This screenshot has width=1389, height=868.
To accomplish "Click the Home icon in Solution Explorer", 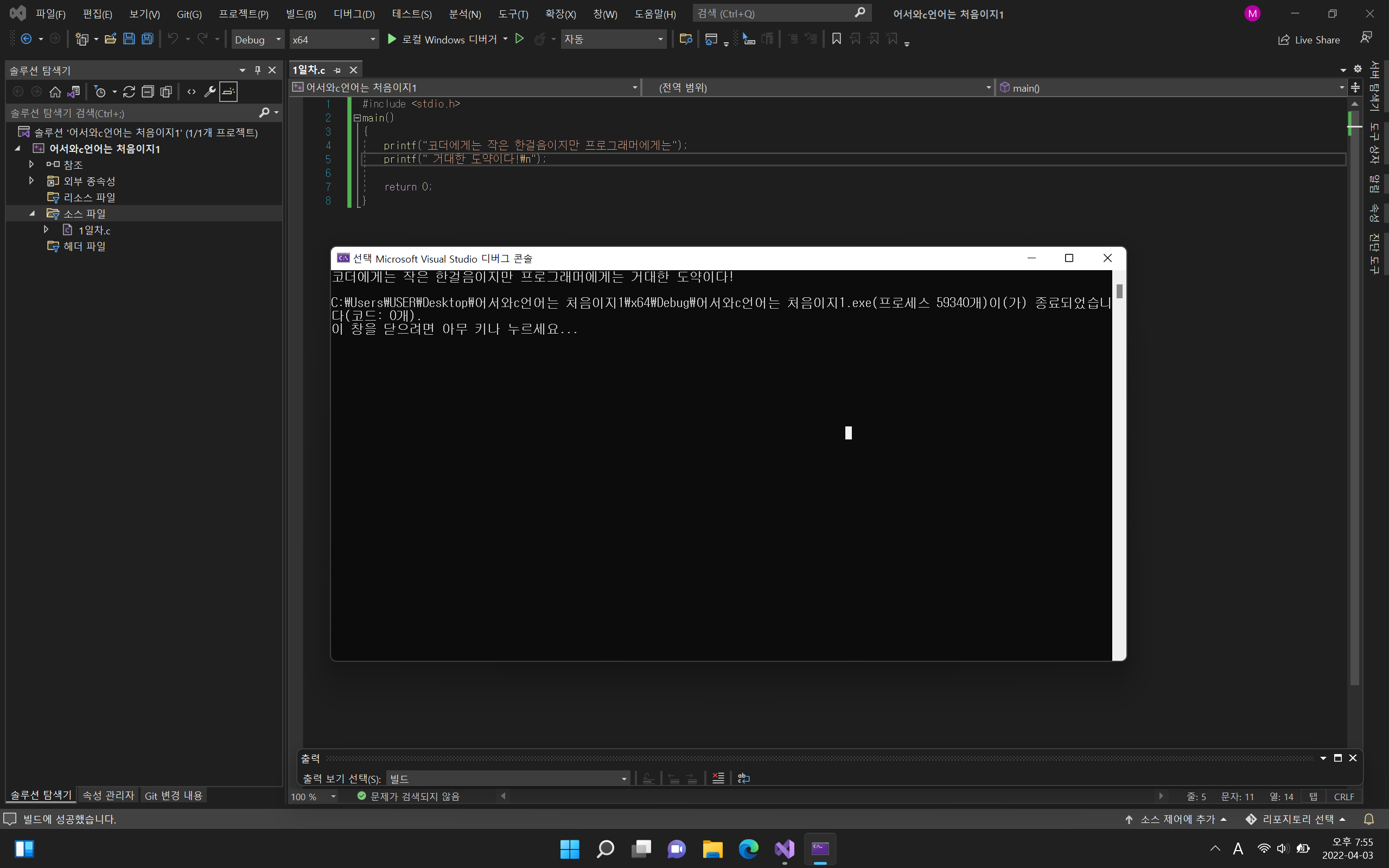I will pos(55,92).
